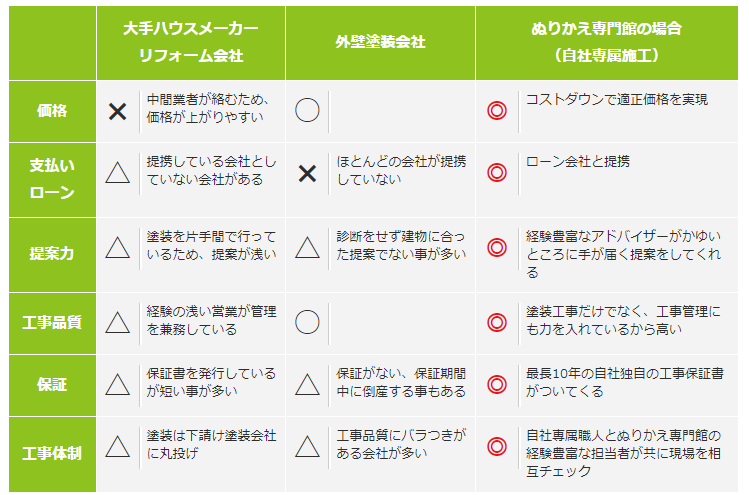Click the single circle symbol in the 価格 row

[307, 111]
